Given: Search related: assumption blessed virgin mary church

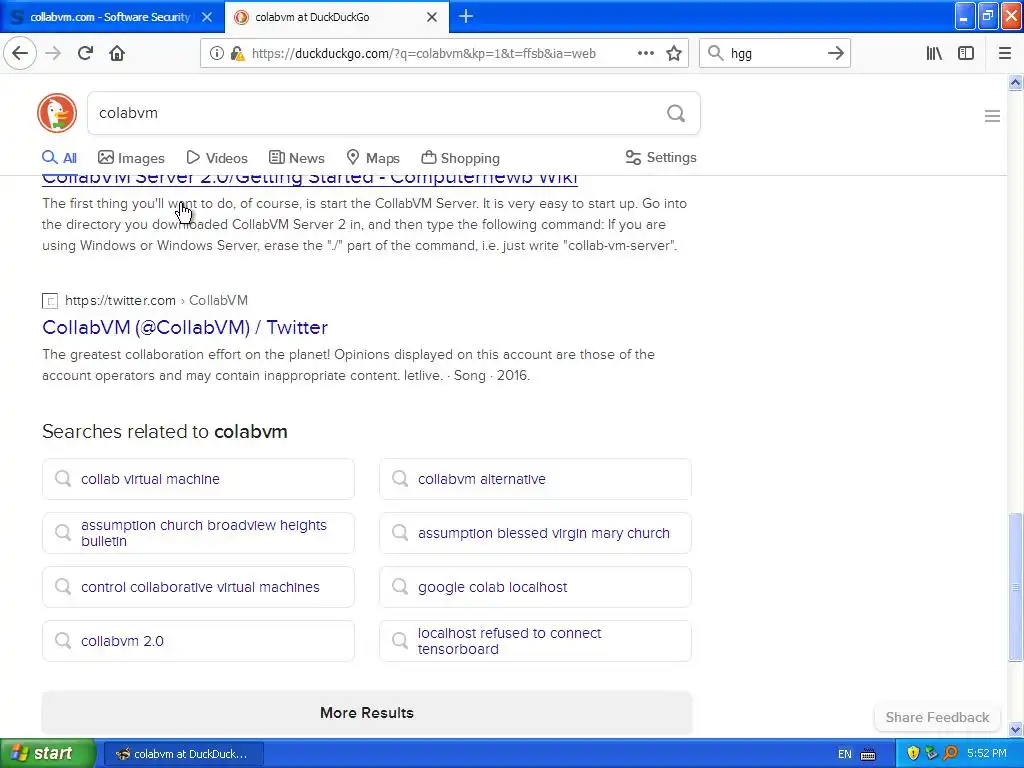Looking at the screenshot, I should [536, 533].
